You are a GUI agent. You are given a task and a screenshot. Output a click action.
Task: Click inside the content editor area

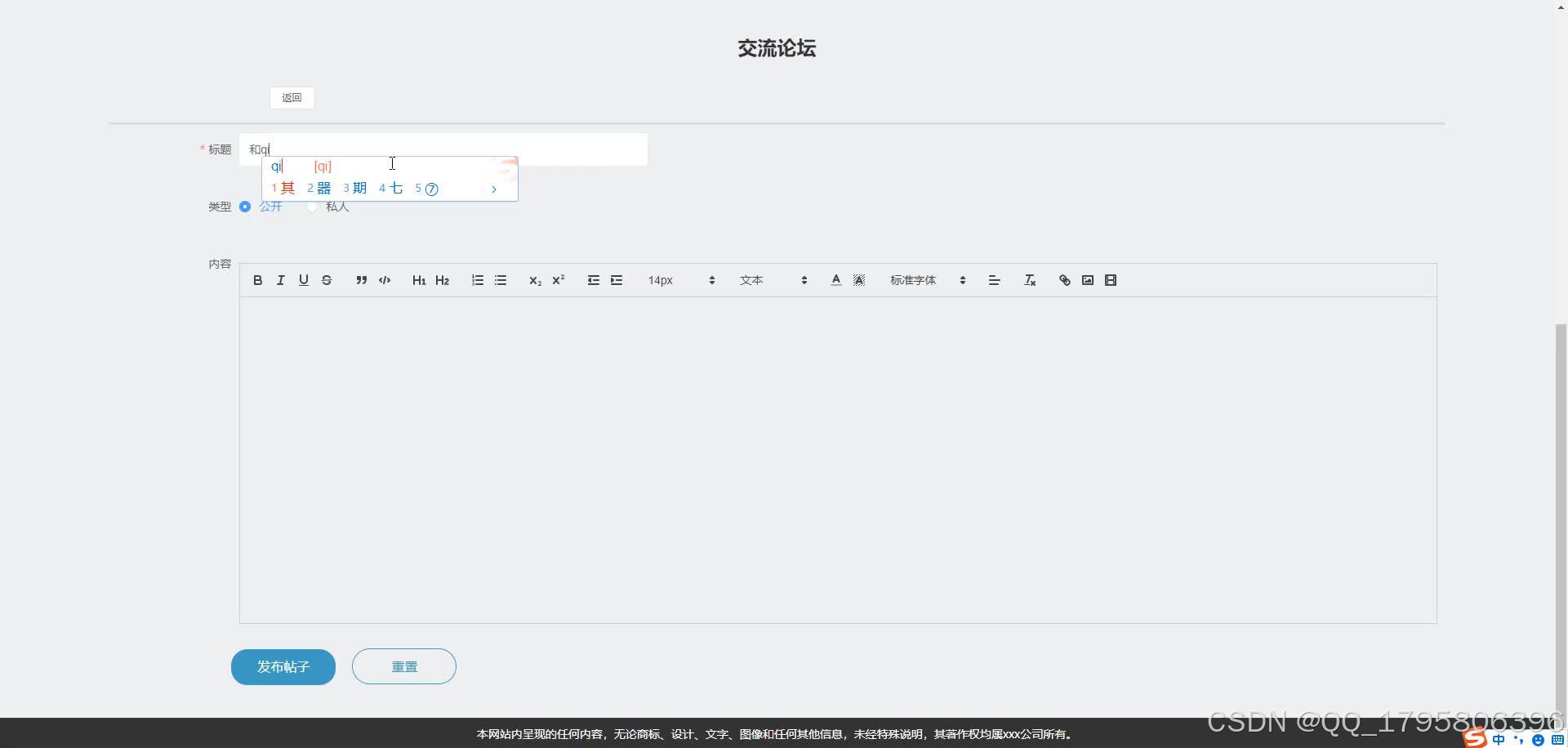pos(838,460)
